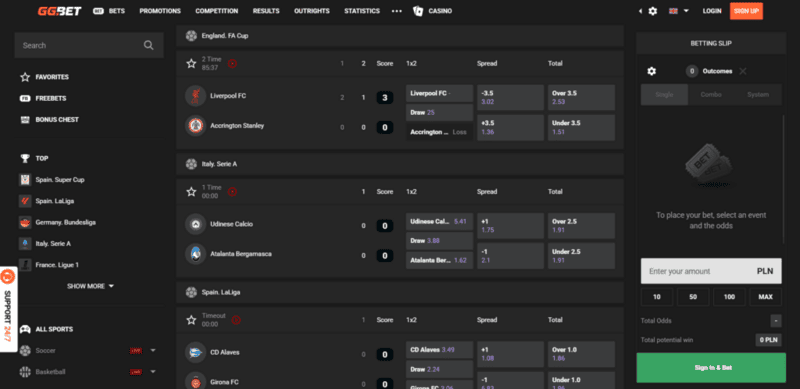800x389 pixels.
Task: Select Spain. Super Cup league
Action: click(60, 180)
